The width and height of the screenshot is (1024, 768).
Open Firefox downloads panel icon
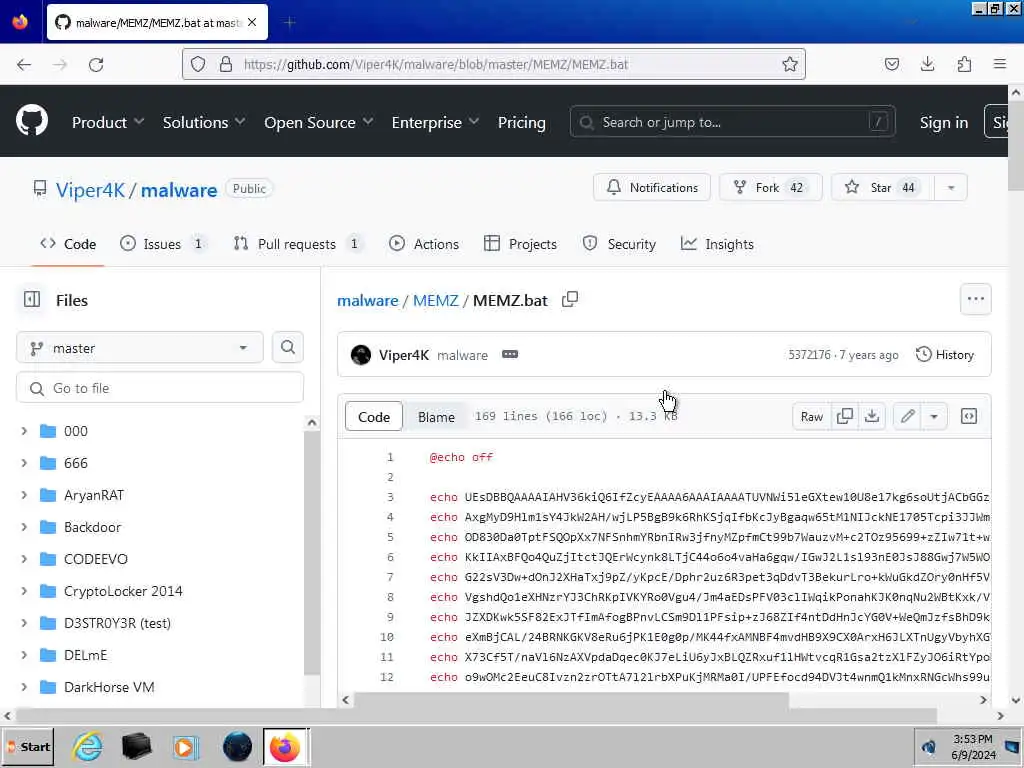927,64
